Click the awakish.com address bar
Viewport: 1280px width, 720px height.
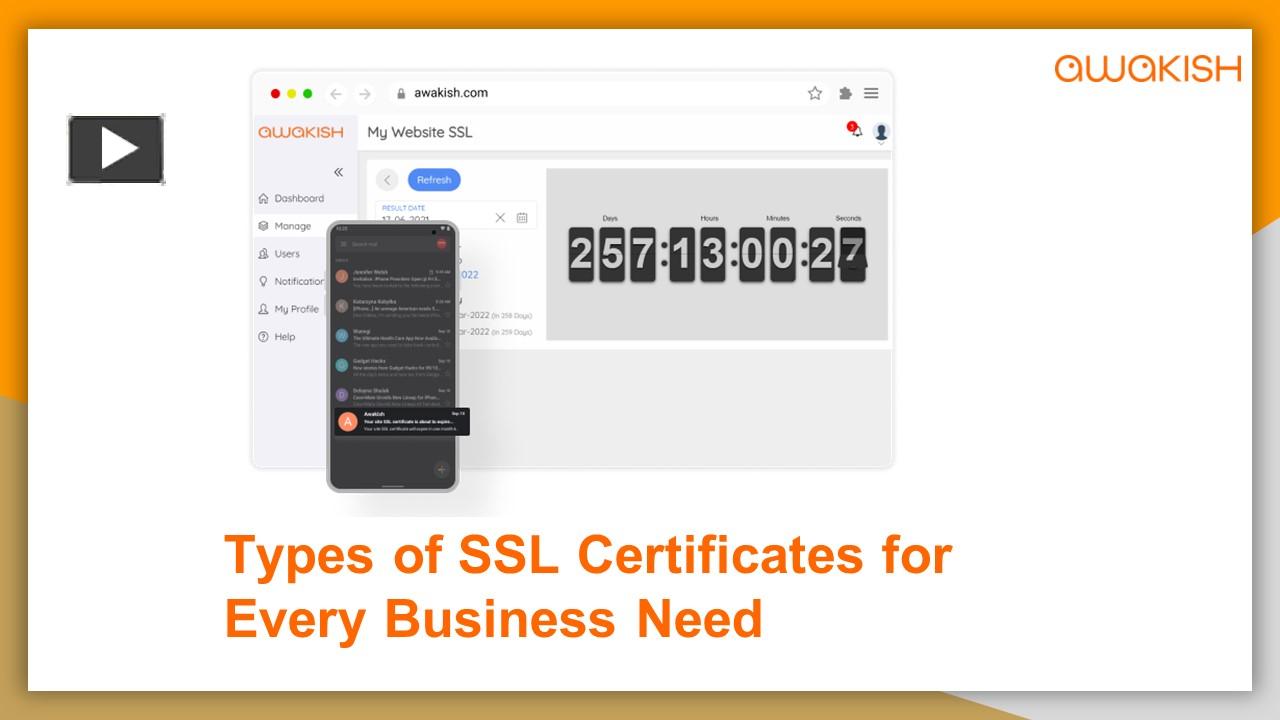(450, 92)
